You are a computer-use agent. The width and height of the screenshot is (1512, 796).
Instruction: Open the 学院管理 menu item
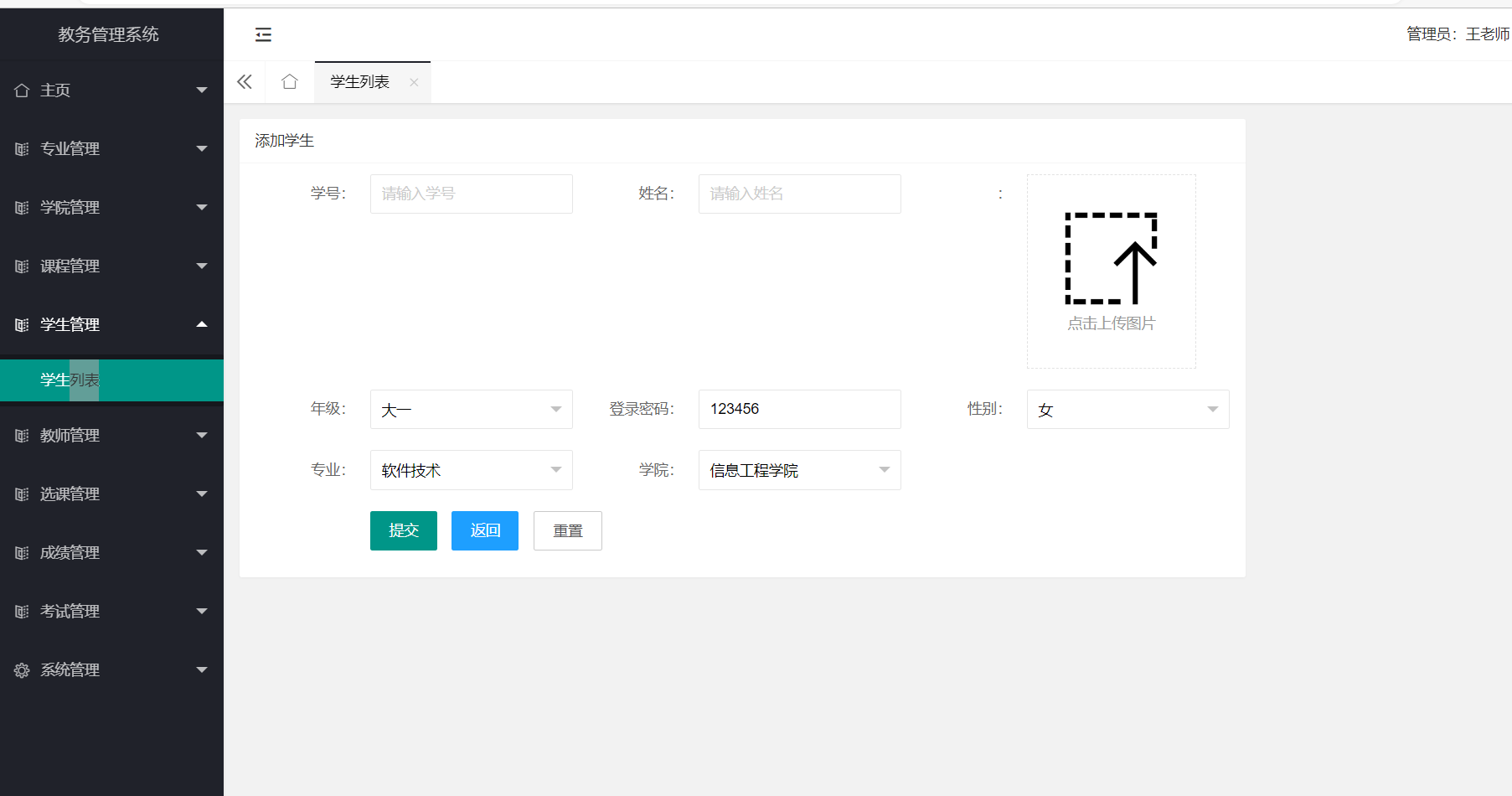click(x=111, y=207)
